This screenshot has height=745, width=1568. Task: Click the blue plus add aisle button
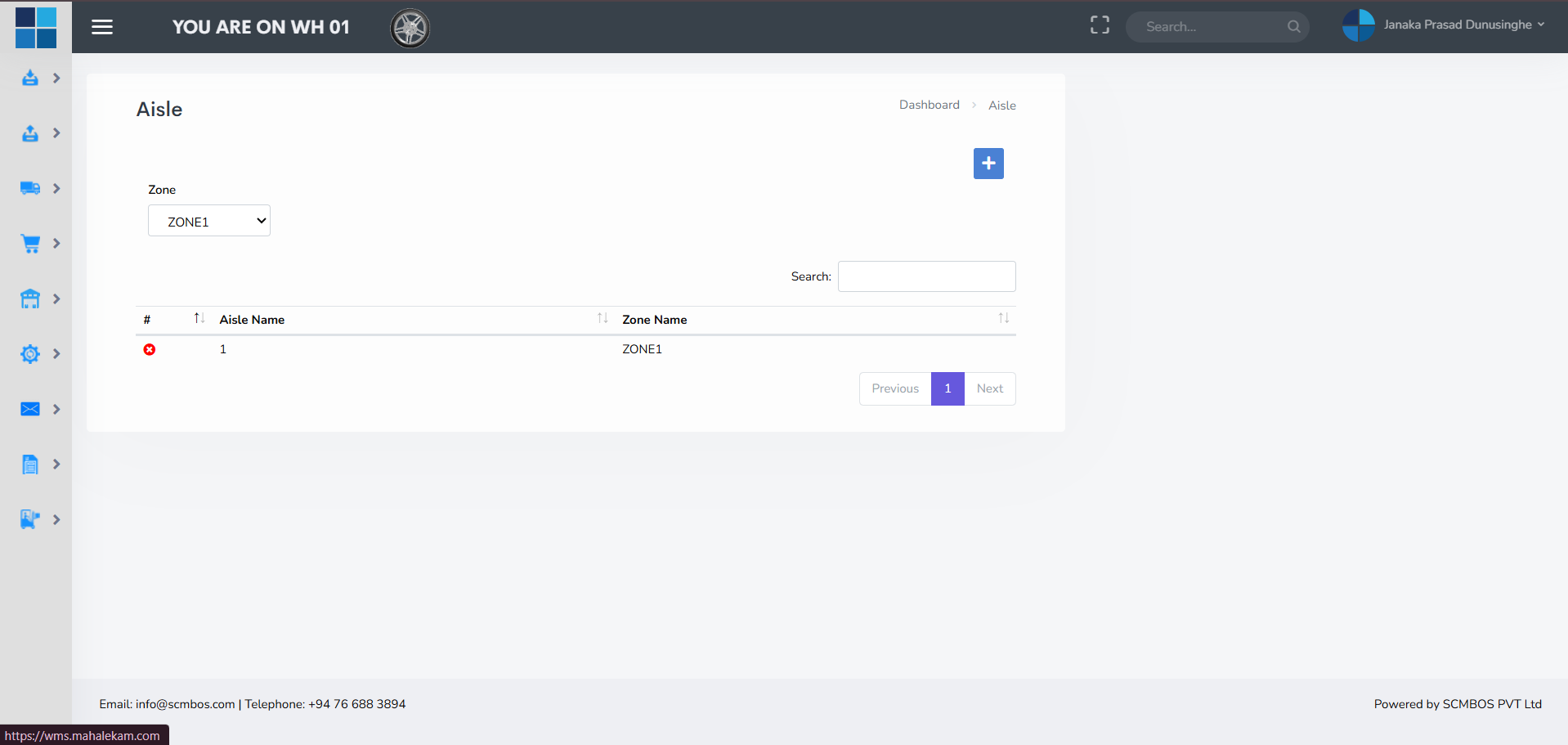coord(988,164)
